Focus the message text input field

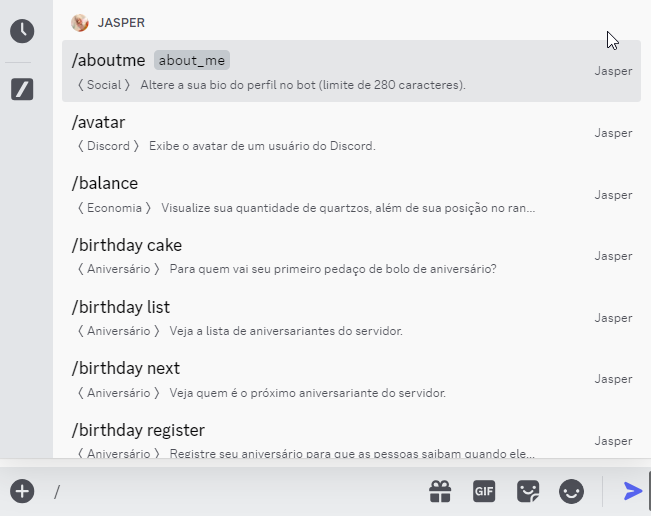(x=230, y=491)
